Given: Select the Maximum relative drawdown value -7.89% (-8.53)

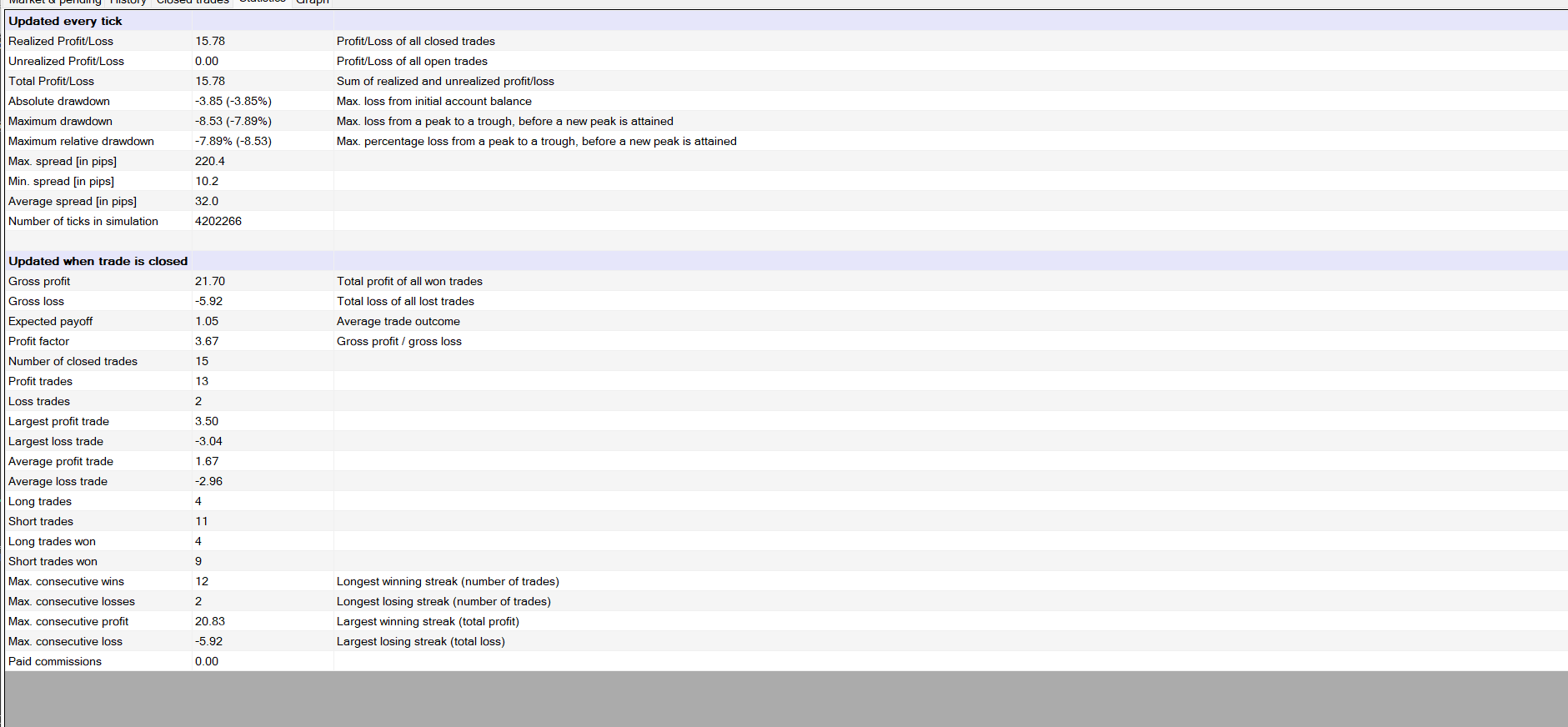Looking at the screenshot, I should pyautogui.click(x=233, y=141).
